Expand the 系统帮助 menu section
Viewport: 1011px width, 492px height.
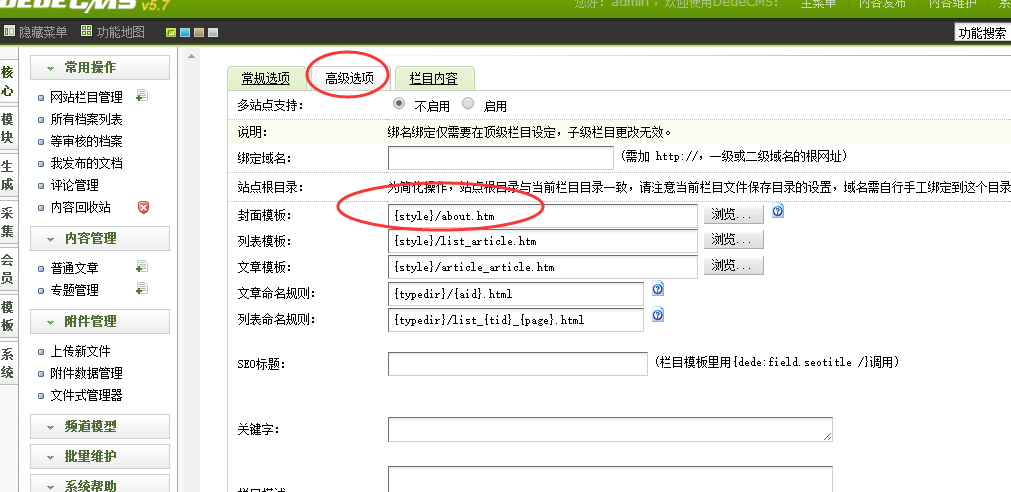coord(100,486)
